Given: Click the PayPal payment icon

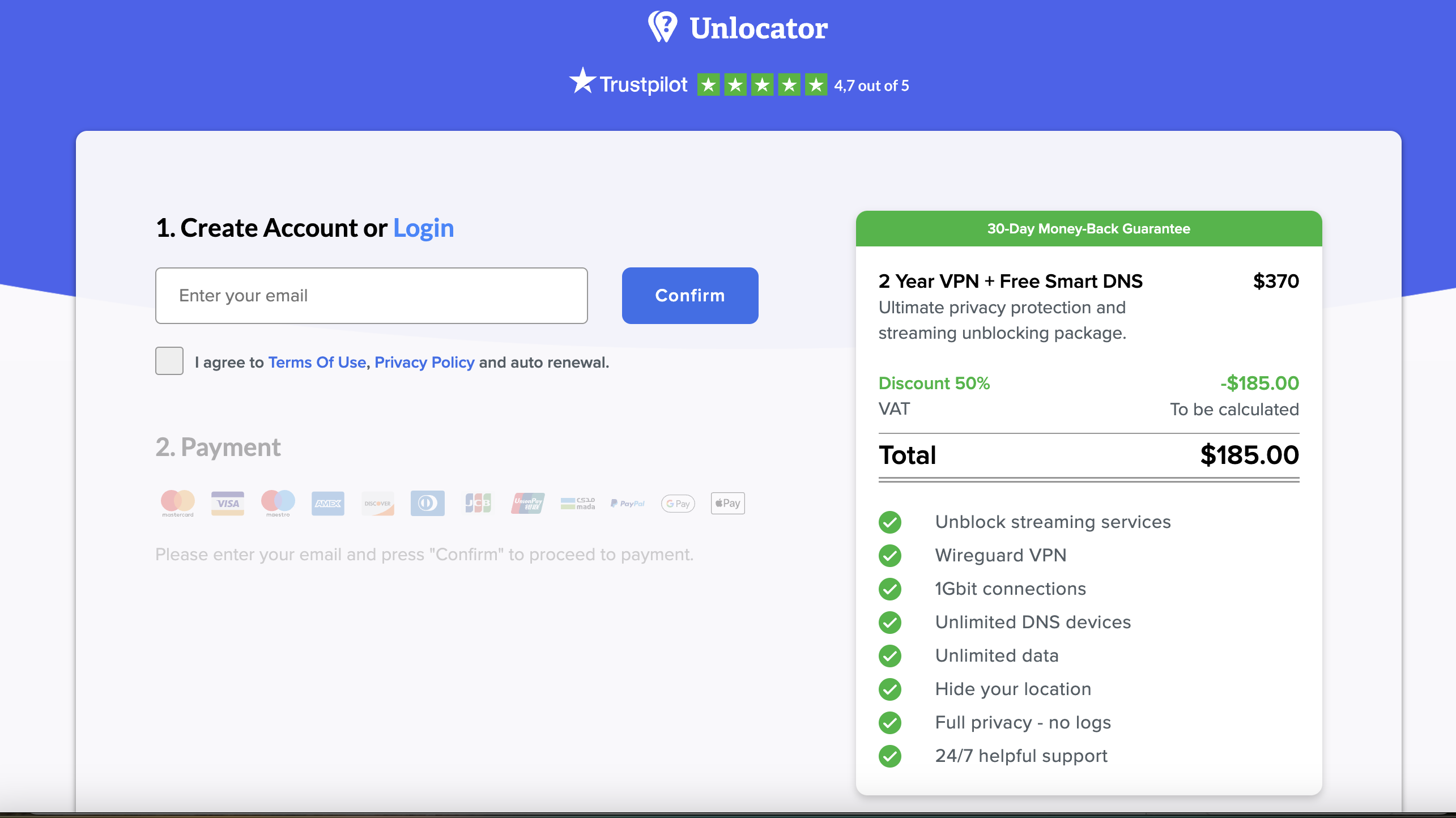Looking at the screenshot, I should pyautogui.click(x=628, y=502).
